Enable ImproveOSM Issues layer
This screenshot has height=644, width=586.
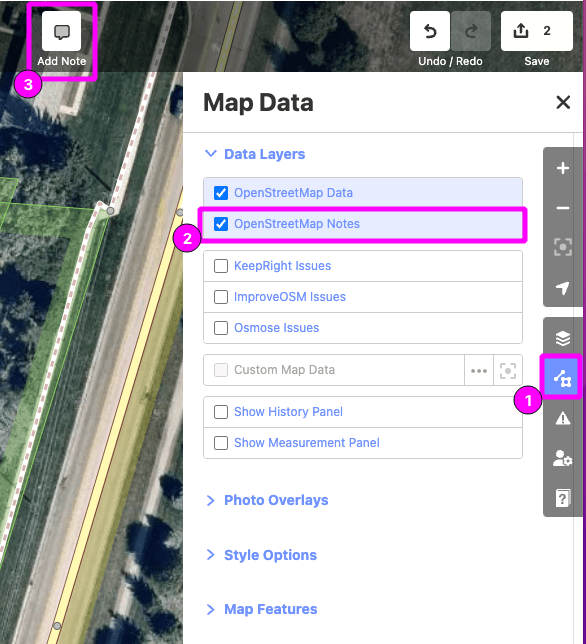tap(221, 297)
